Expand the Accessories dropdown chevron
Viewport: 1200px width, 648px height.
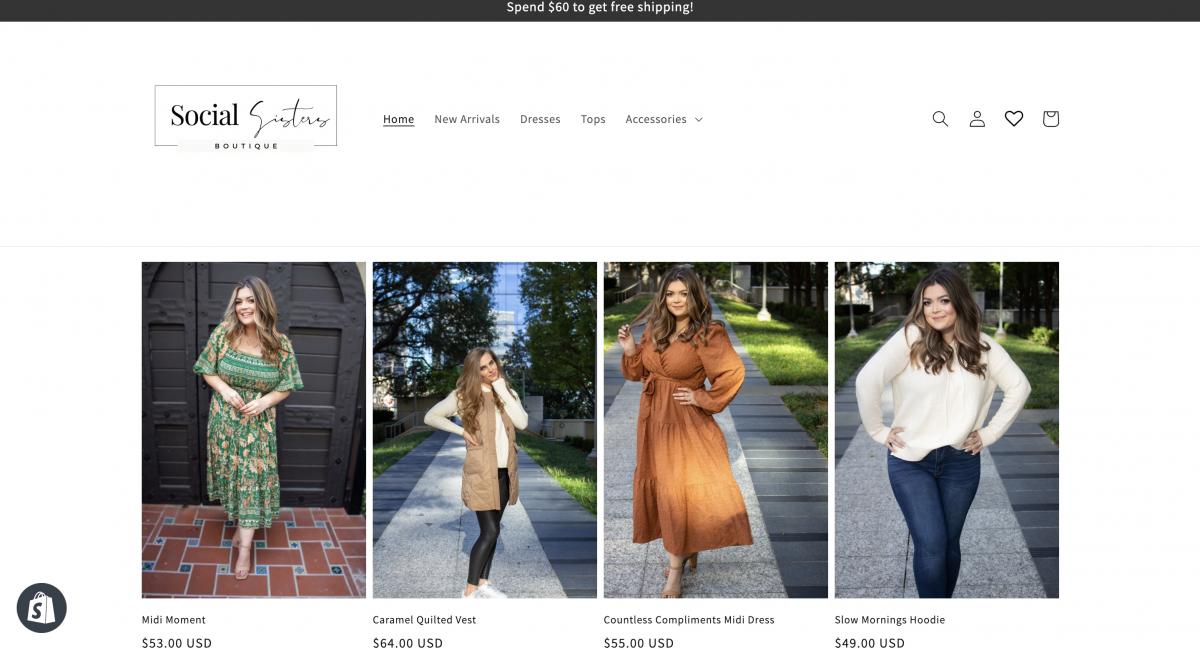pyautogui.click(x=699, y=119)
